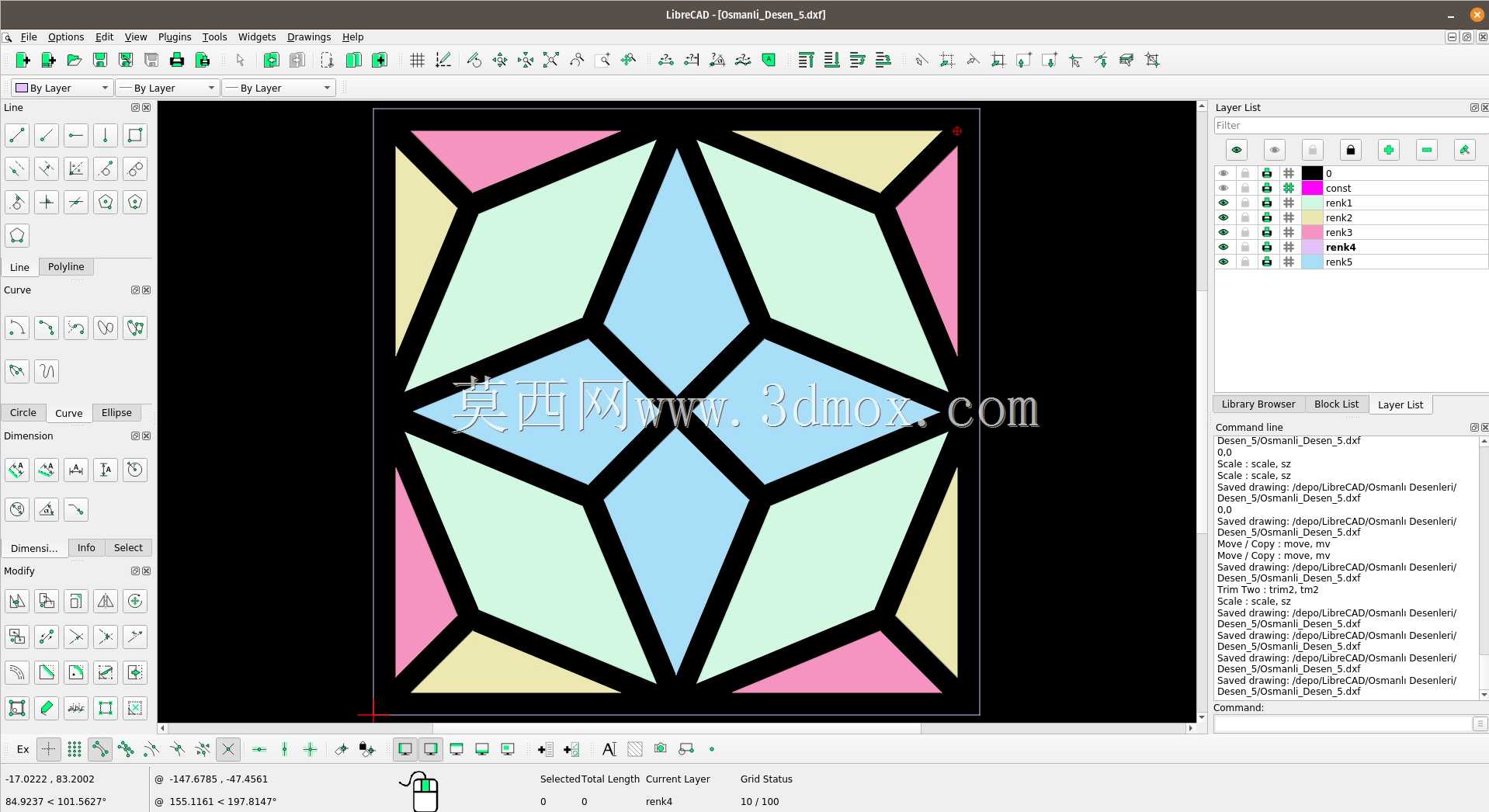The width and height of the screenshot is (1489, 812).
Task: Select the two-point Line tool
Action: point(17,135)
